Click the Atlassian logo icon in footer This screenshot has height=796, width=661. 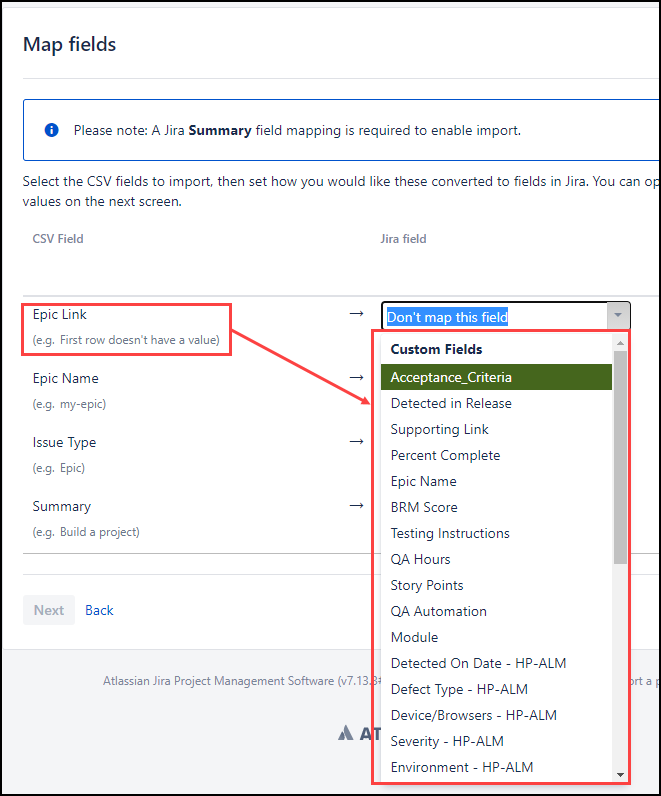pos(346,733)
